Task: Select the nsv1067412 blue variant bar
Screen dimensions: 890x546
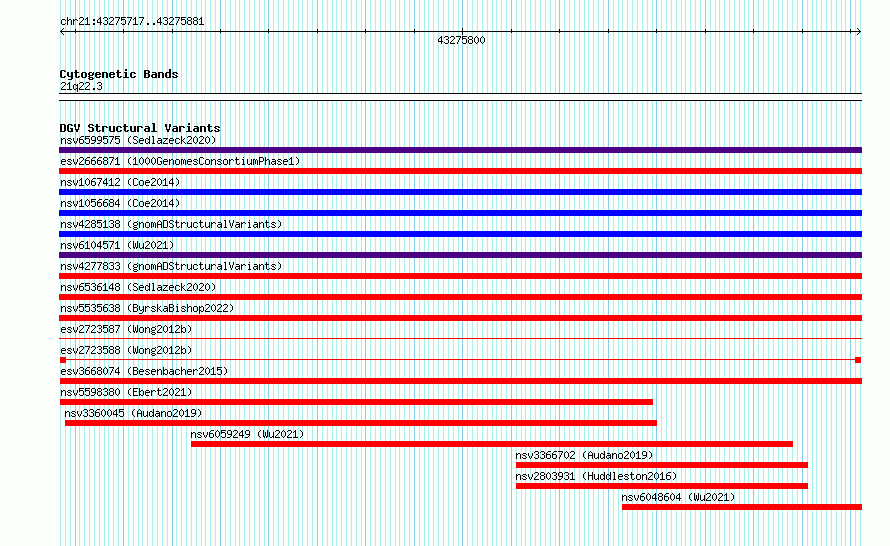Action: point(460,192)
